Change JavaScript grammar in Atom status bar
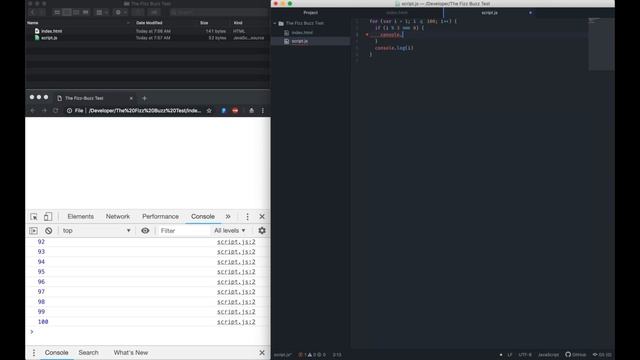The height and width of the screenshot is (360, 640). click(548, 355)
